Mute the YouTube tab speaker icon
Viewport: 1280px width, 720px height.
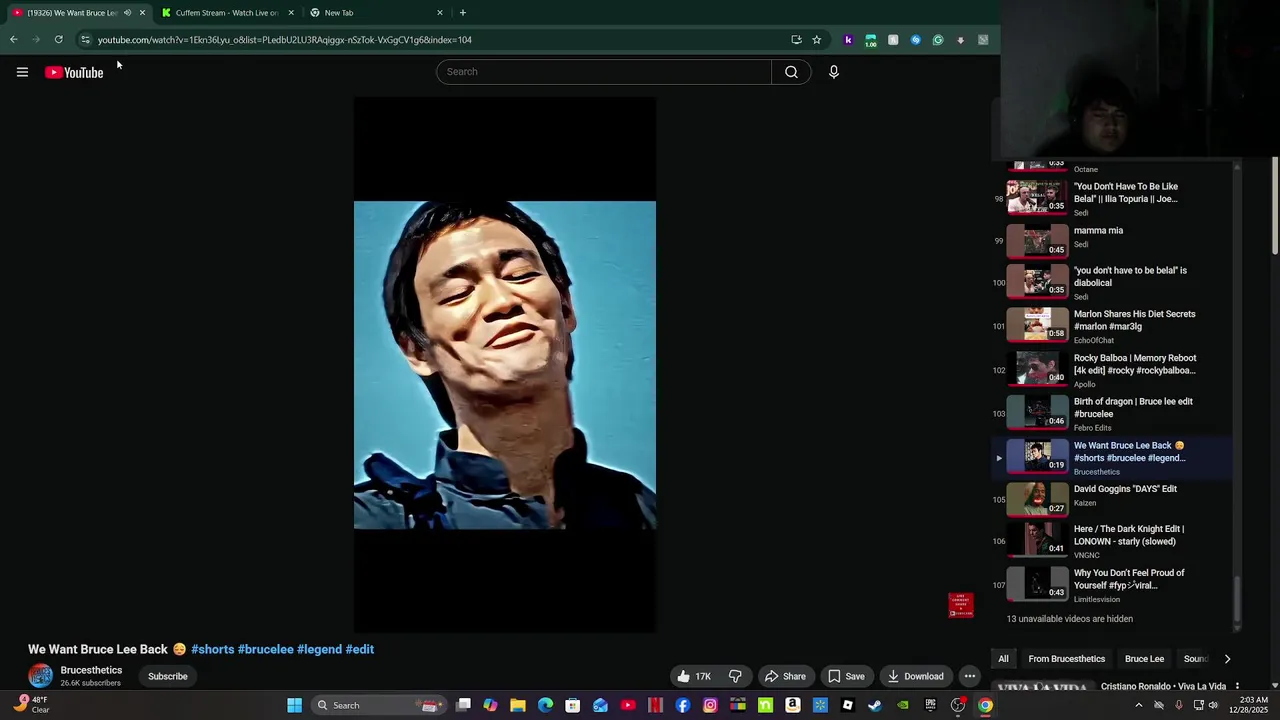coord(127,13)
